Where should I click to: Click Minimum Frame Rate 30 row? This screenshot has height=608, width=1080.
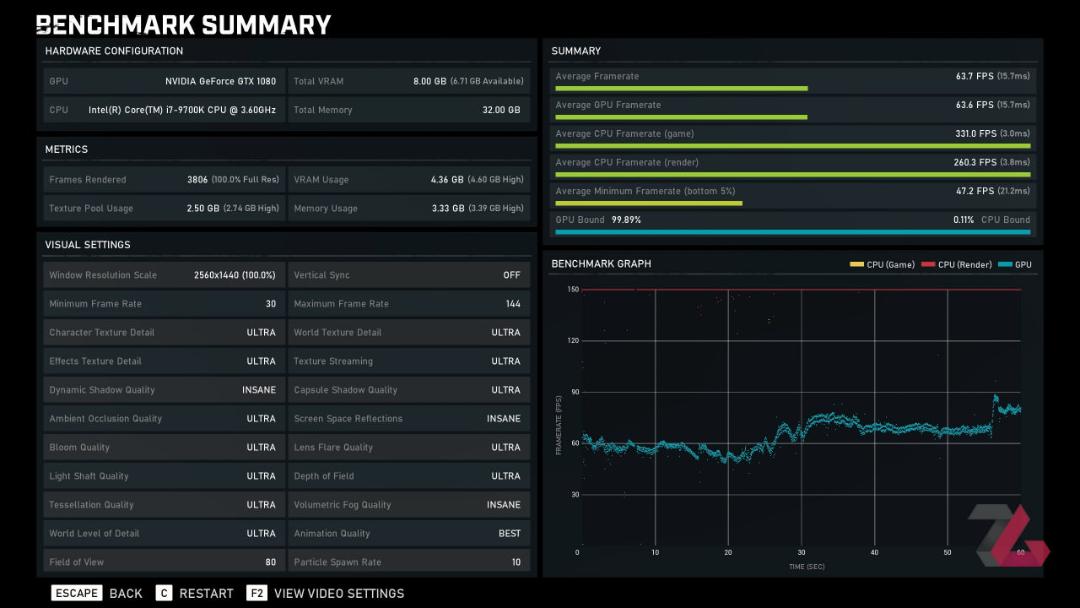(x=164, y=304)
